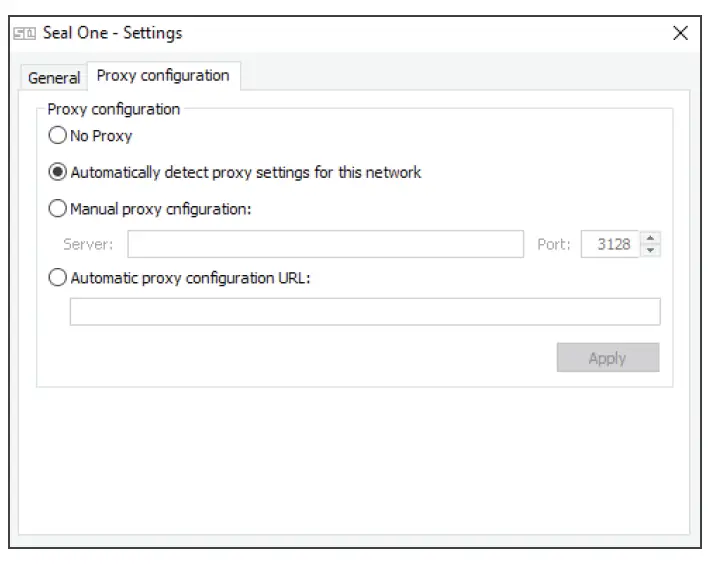Click the Server text input field
Image resolution: width=713 pixels, height=565 pixels.
pyautogui.click(x=325, y=244)
